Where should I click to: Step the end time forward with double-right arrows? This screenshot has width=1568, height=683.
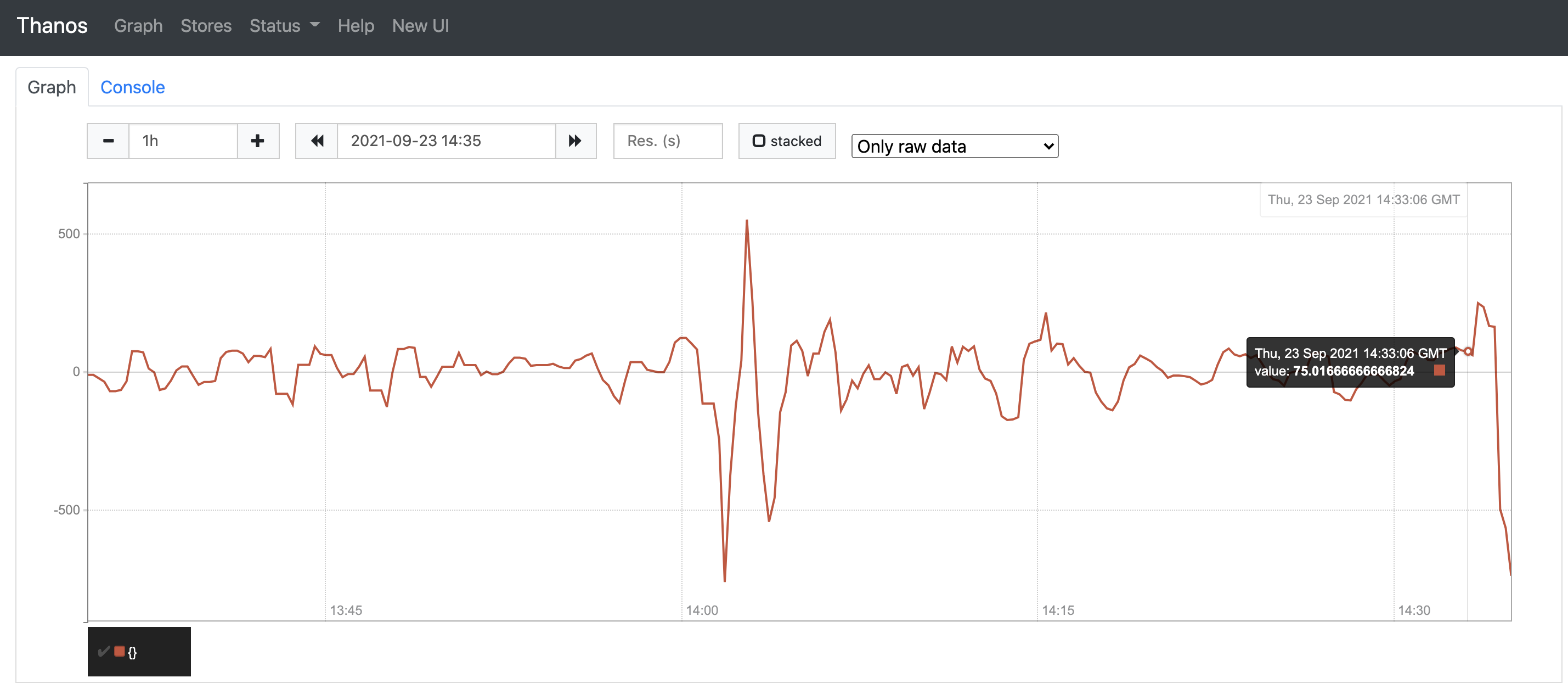click(574, 141)
